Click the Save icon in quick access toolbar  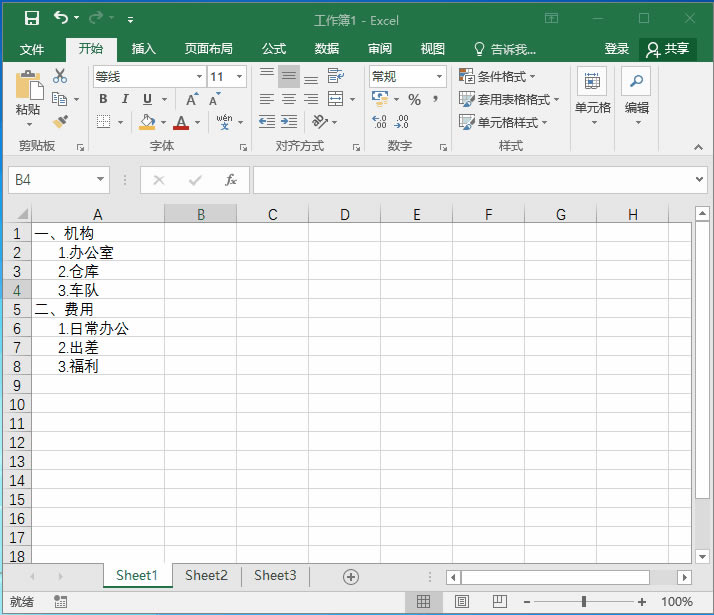[32, 18]
